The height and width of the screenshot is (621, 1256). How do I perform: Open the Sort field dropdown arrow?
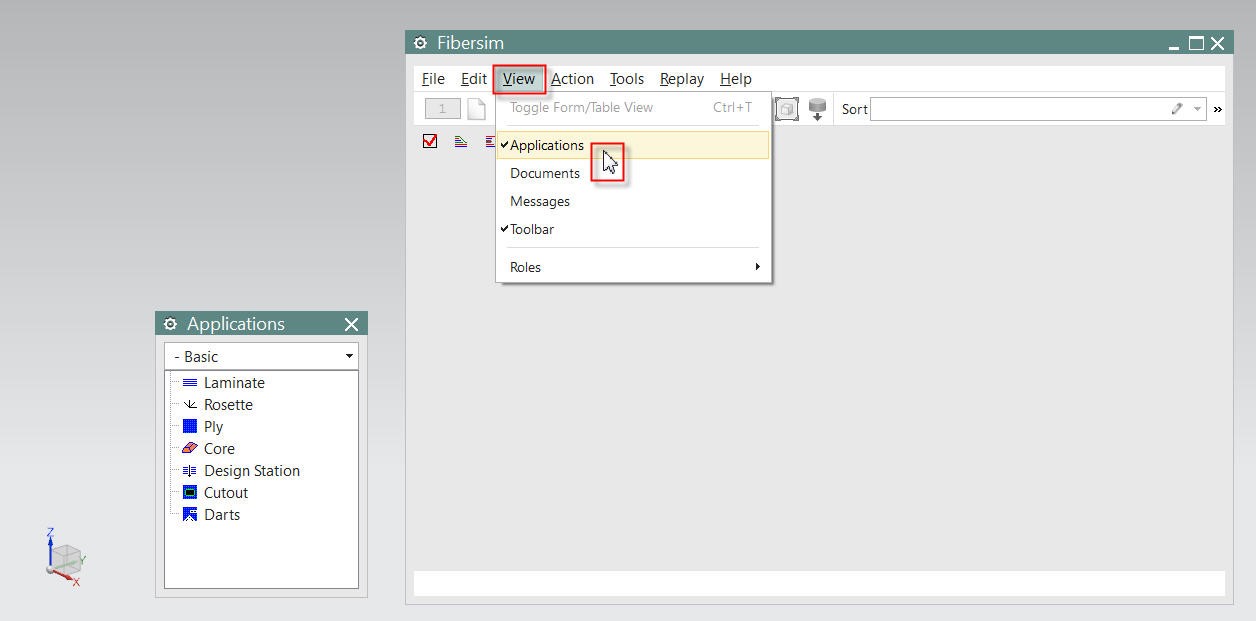pyautogui.click(x=1196, y=108)
